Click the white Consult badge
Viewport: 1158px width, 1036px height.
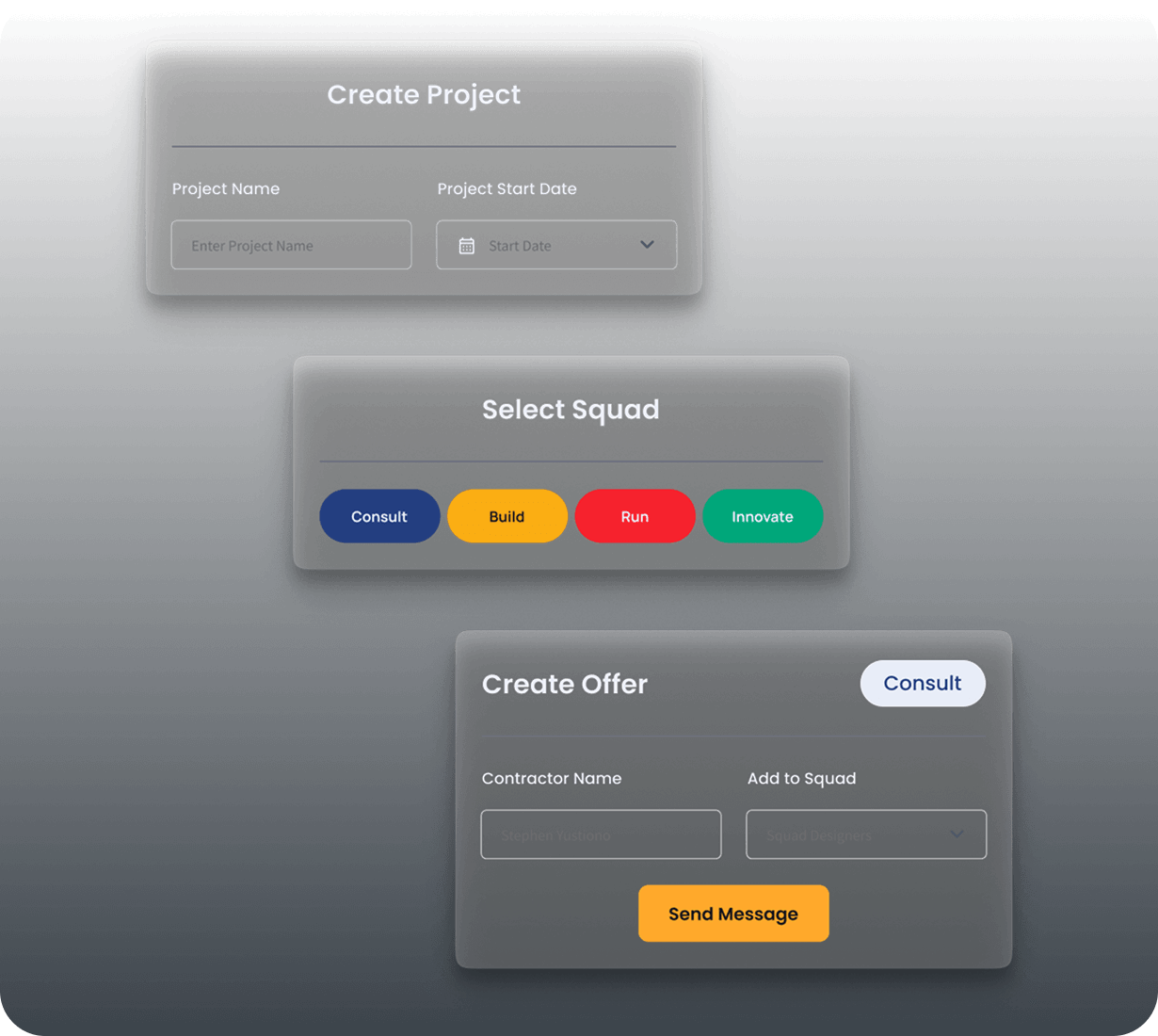922,684
